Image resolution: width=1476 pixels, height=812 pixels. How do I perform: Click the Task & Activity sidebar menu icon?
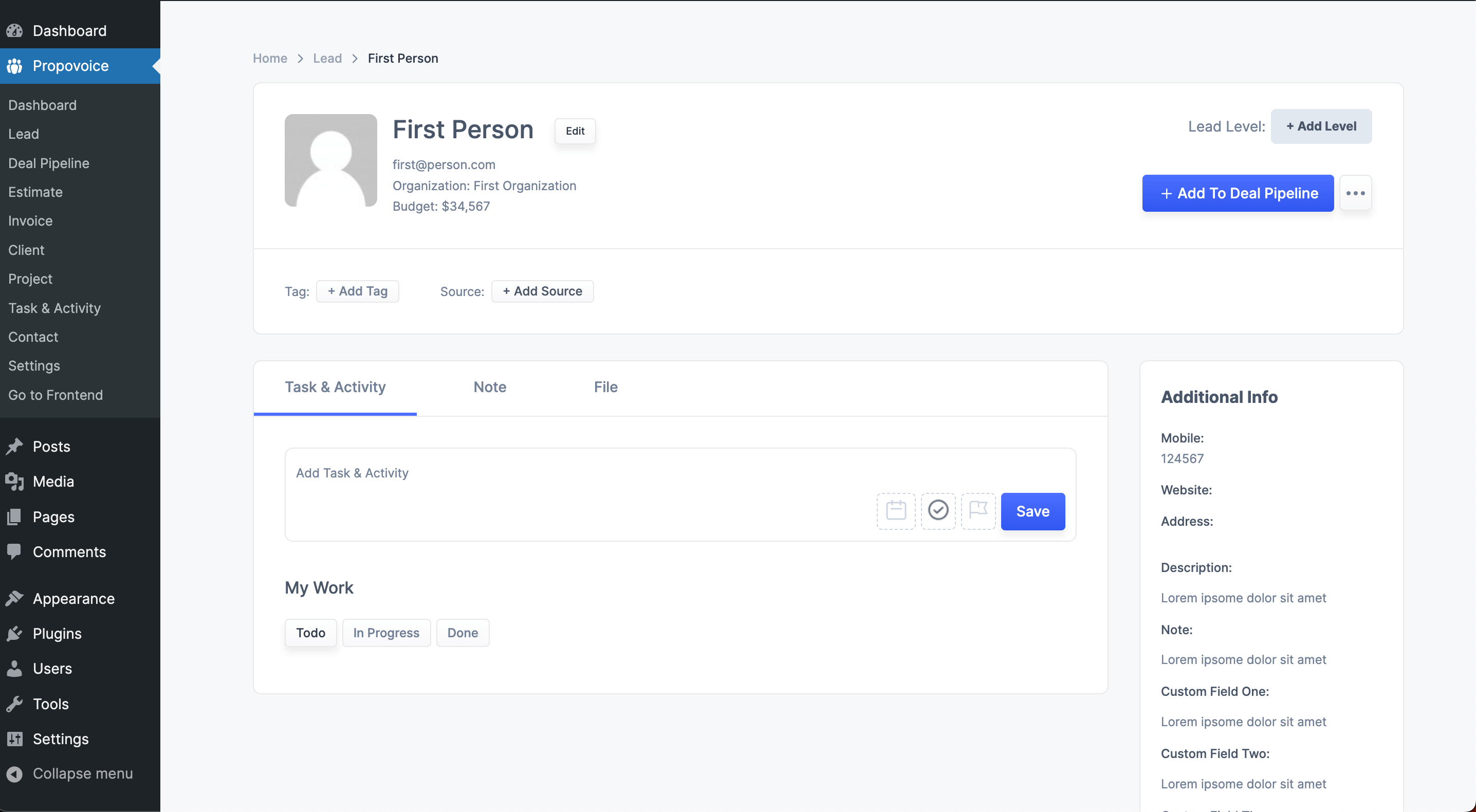[x=54, y=307]
